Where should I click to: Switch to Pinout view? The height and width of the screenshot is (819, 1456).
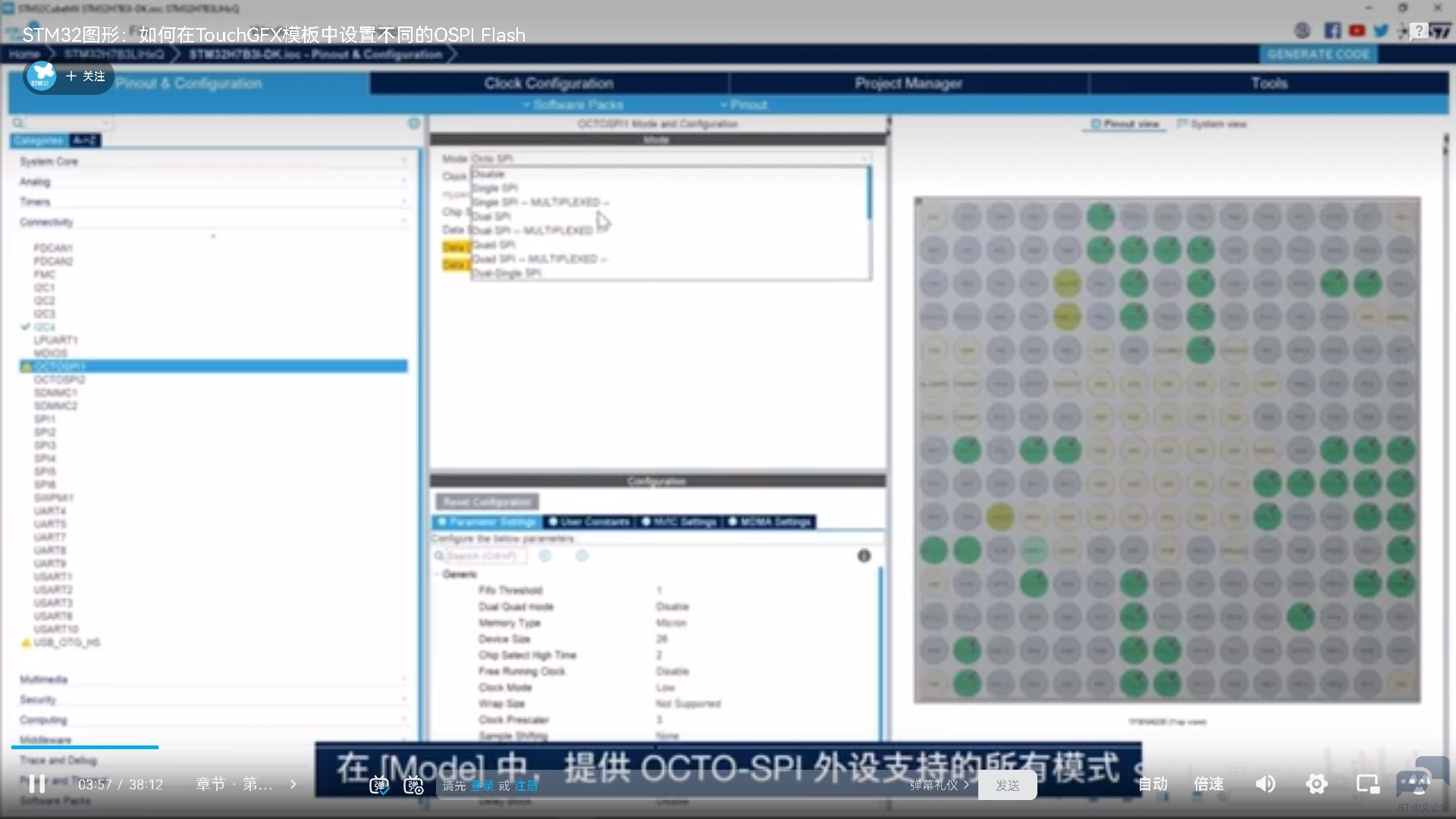click(x=1125, y=124)
